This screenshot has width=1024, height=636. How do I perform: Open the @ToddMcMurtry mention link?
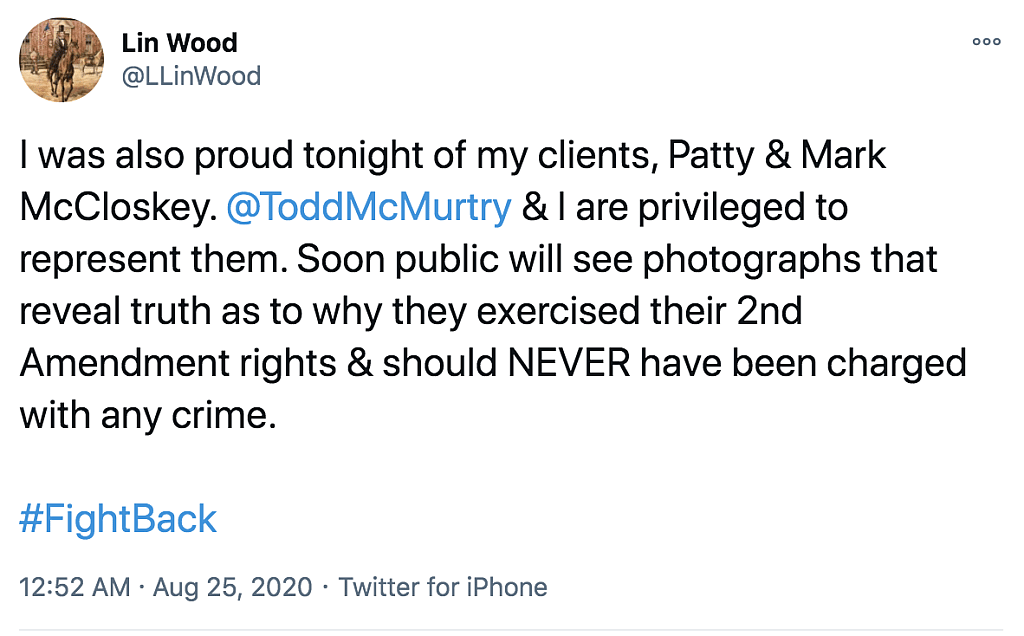click(x=369, y=208)
